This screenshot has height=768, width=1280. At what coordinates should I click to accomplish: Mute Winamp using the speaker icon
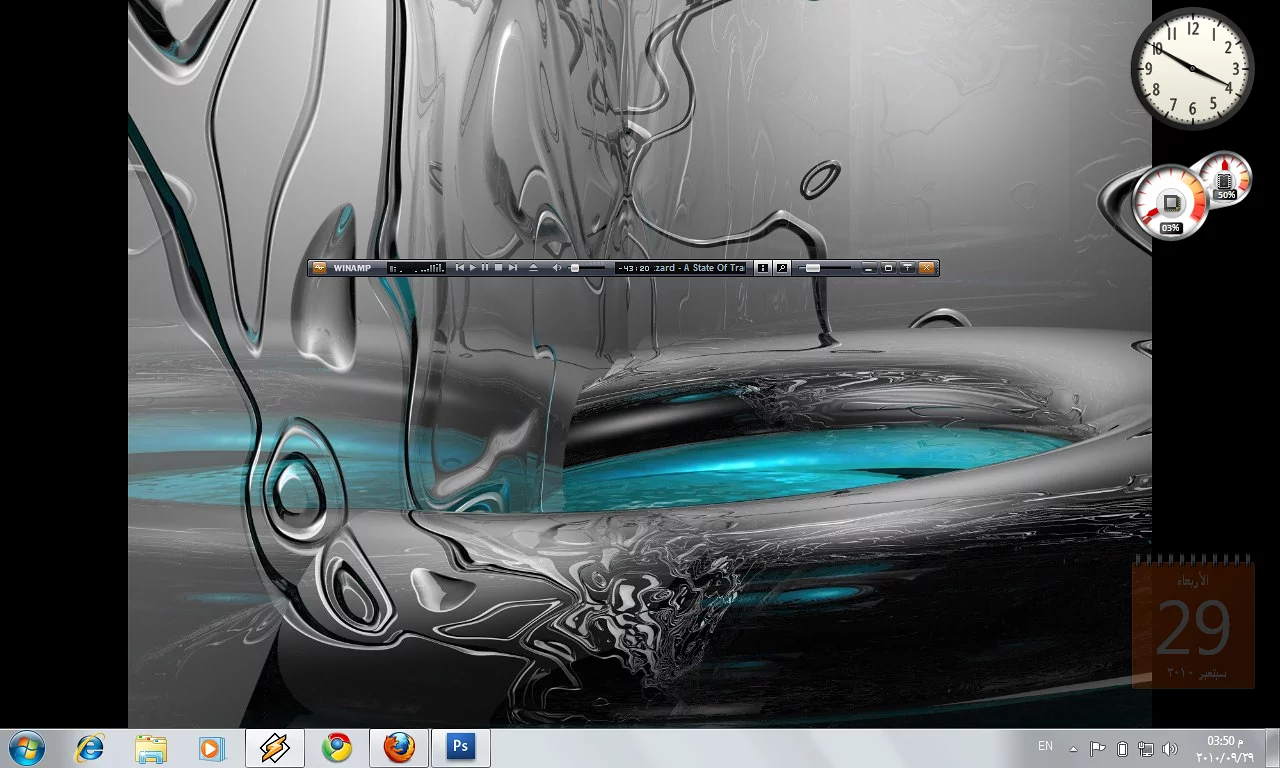click(x=558, y=268)
